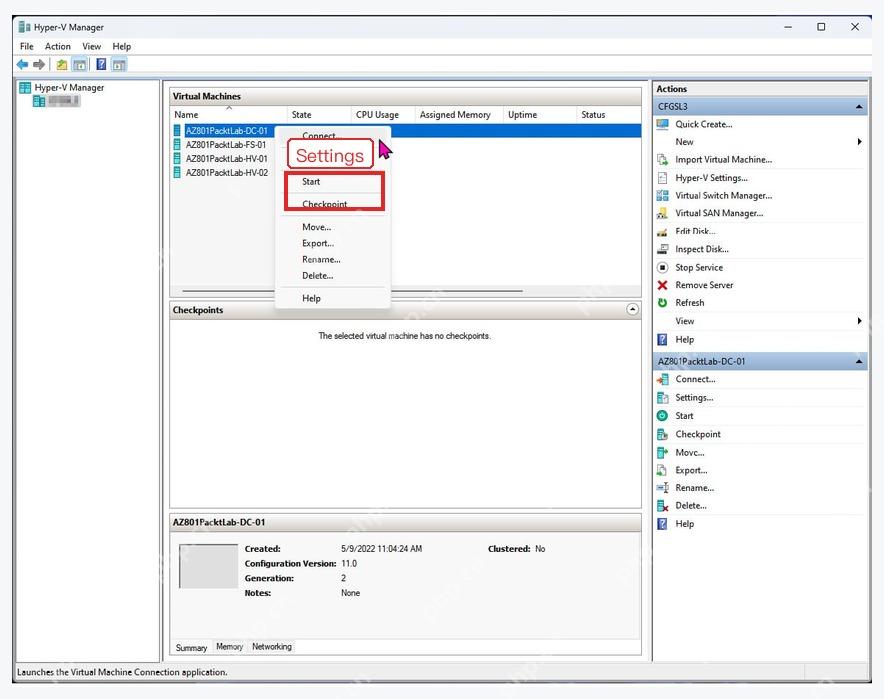Sort by the CPU Usage column header
This screenshot has width=884, height=699.
383,115
